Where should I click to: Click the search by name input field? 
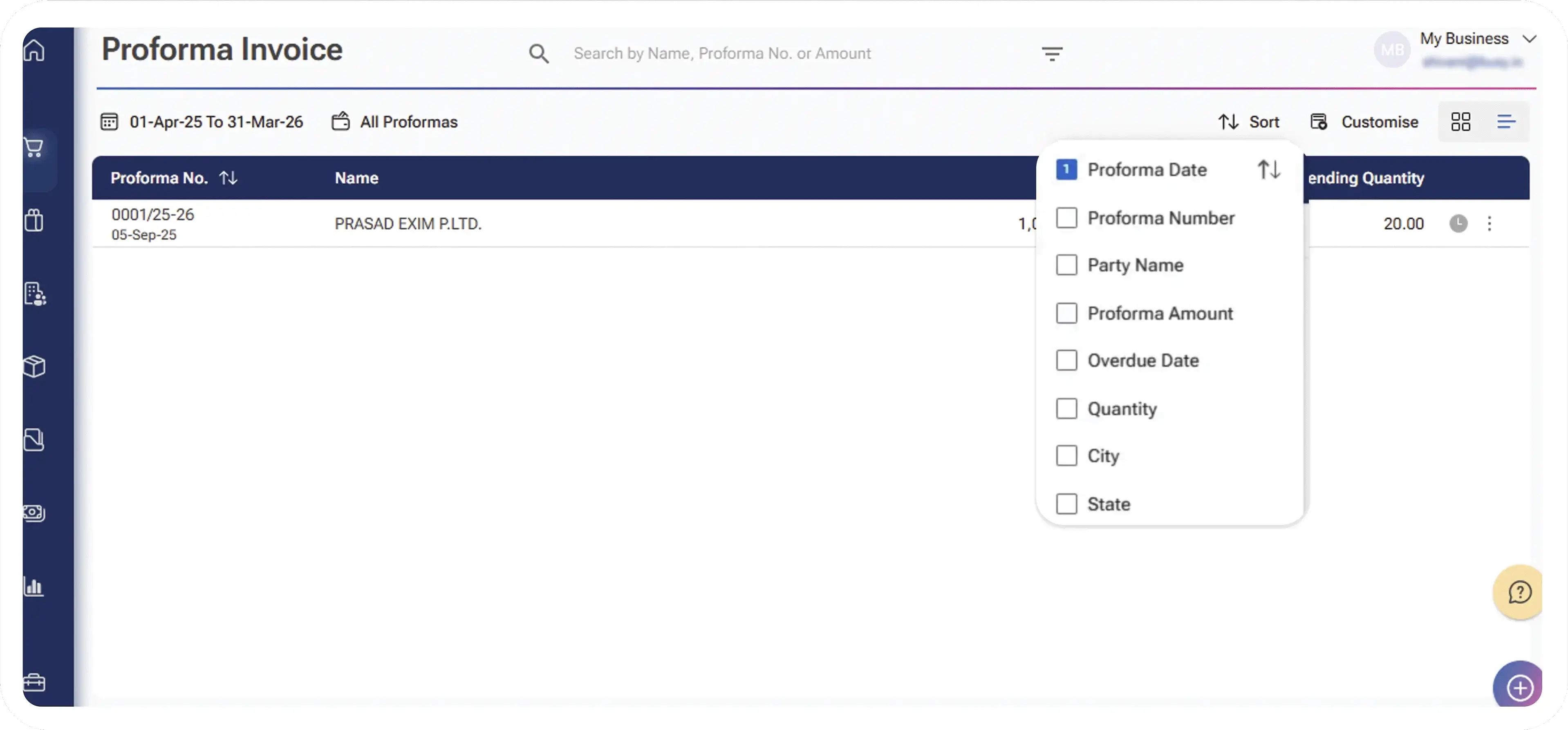pos(722,54)
